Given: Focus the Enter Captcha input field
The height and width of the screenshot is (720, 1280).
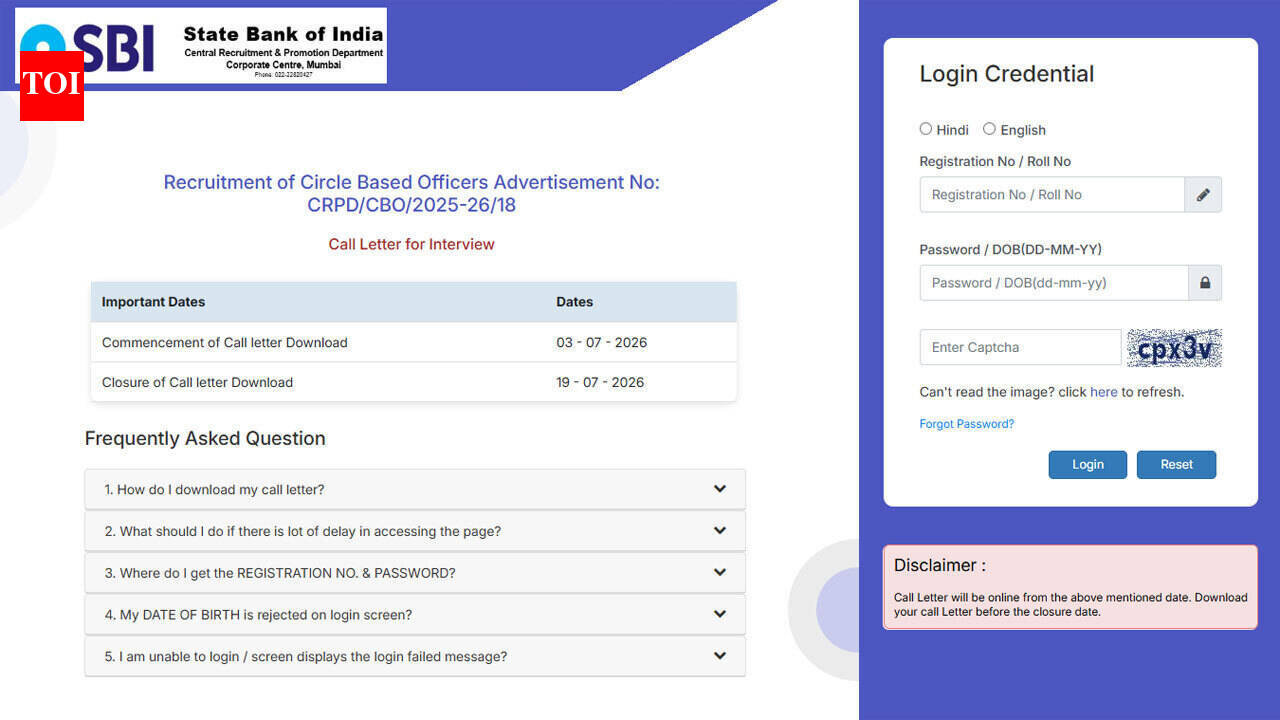Looking at the screenshot, I should 1021,347.
